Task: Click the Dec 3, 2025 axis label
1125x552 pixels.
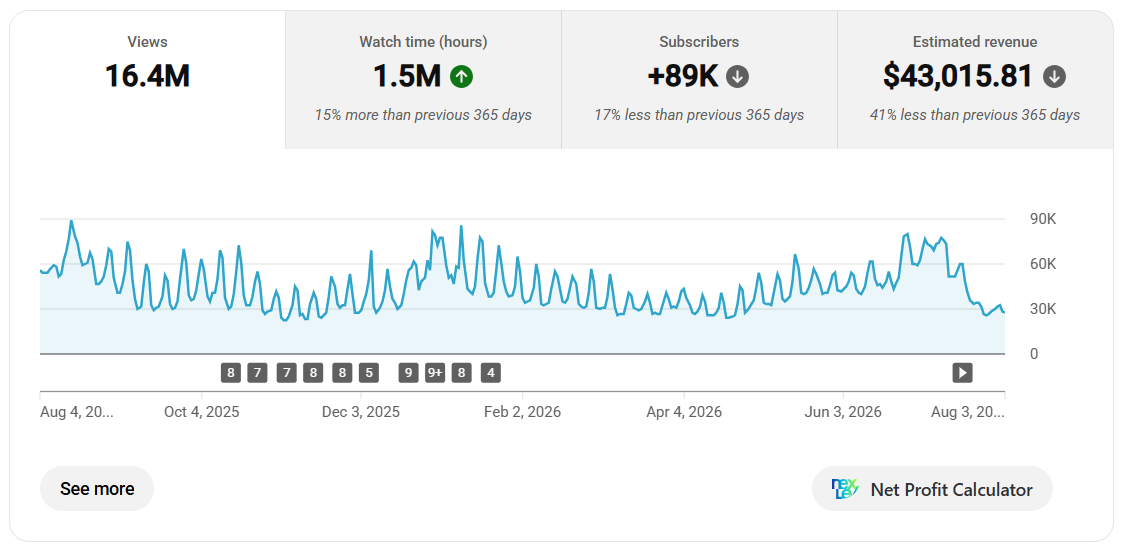Action: coord(361,412)
